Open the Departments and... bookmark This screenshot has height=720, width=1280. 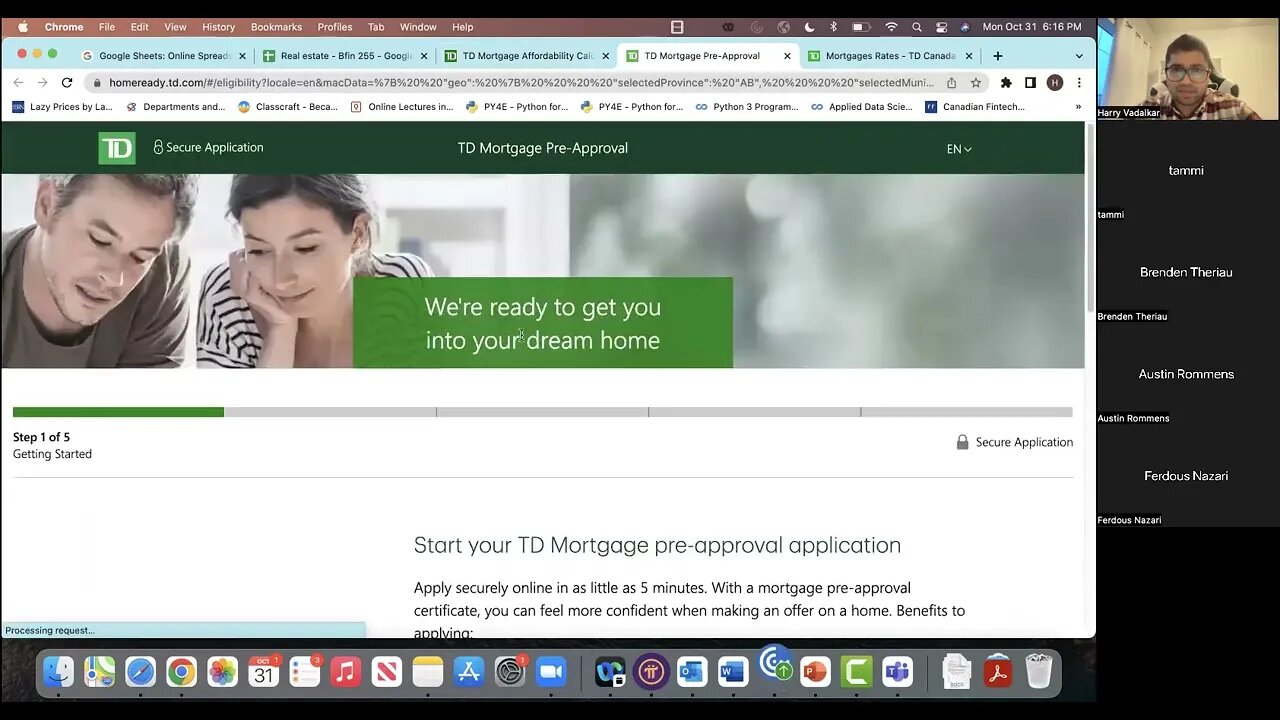(175, 107)
